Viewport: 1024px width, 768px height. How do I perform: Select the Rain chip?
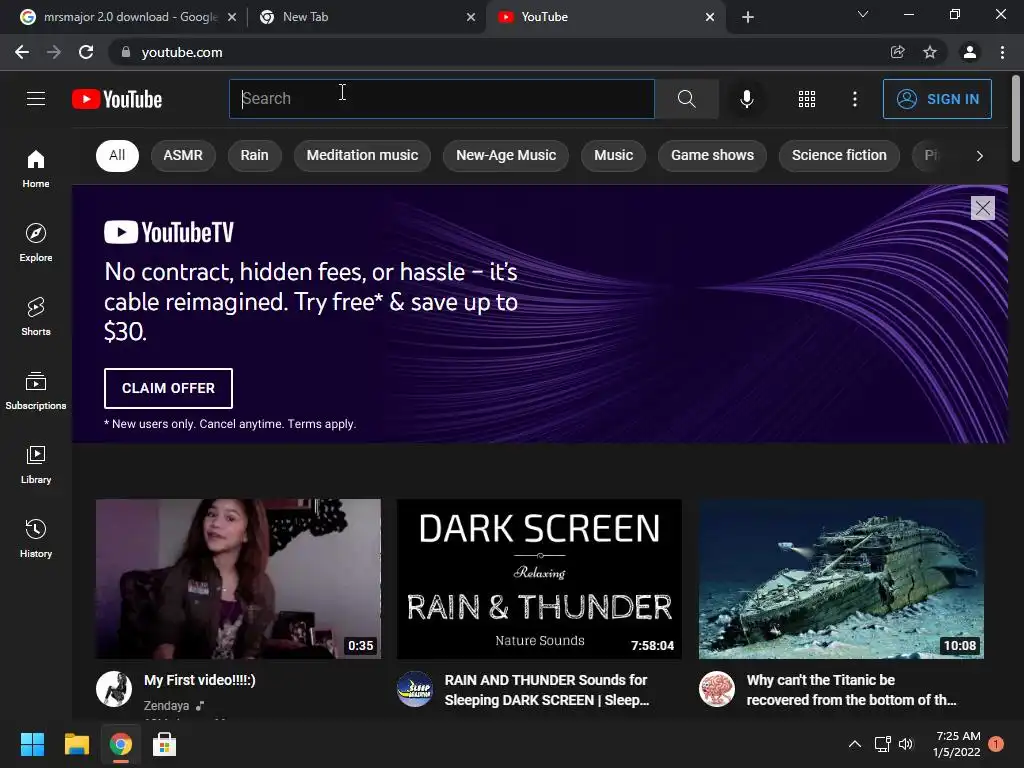click(255, 155)
